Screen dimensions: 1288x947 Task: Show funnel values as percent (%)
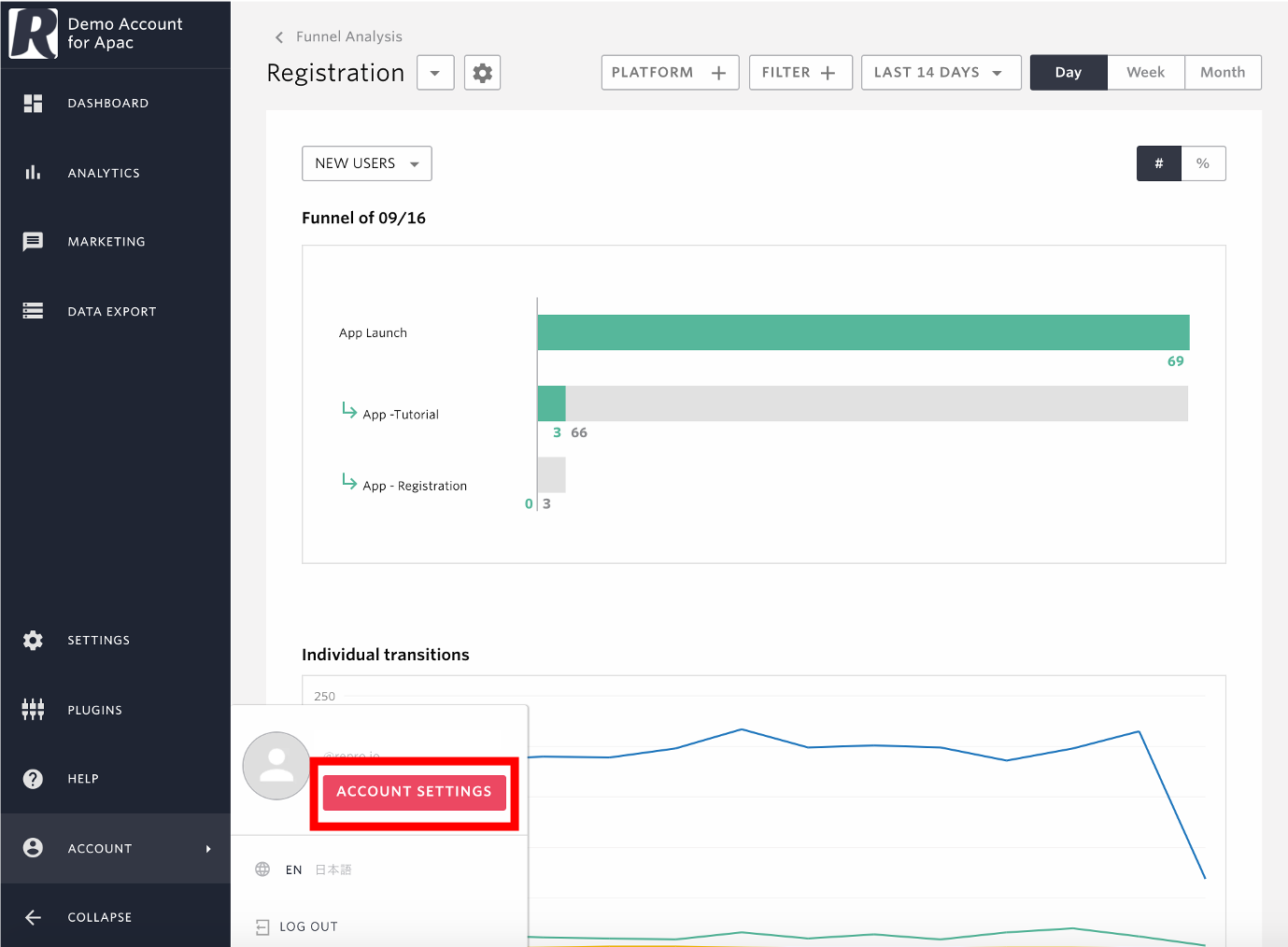pos(1203,163)
